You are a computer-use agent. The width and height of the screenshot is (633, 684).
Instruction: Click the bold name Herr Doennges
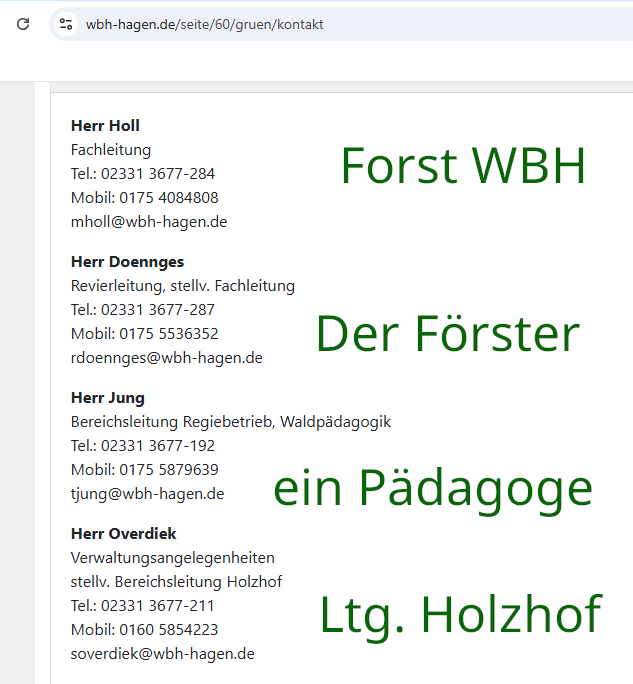coord(127,262)
